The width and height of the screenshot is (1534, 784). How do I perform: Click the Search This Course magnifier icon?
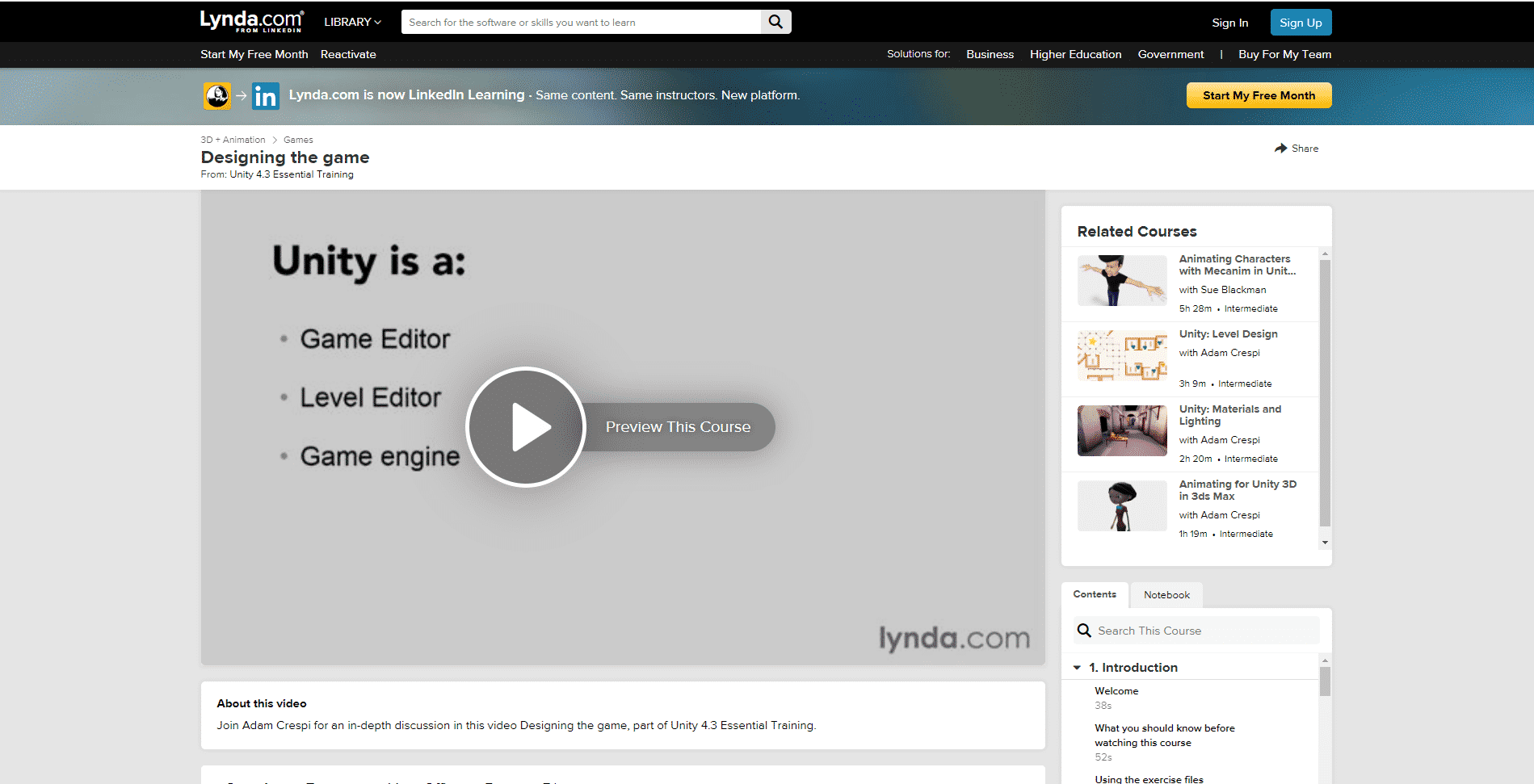[1084, 631]
